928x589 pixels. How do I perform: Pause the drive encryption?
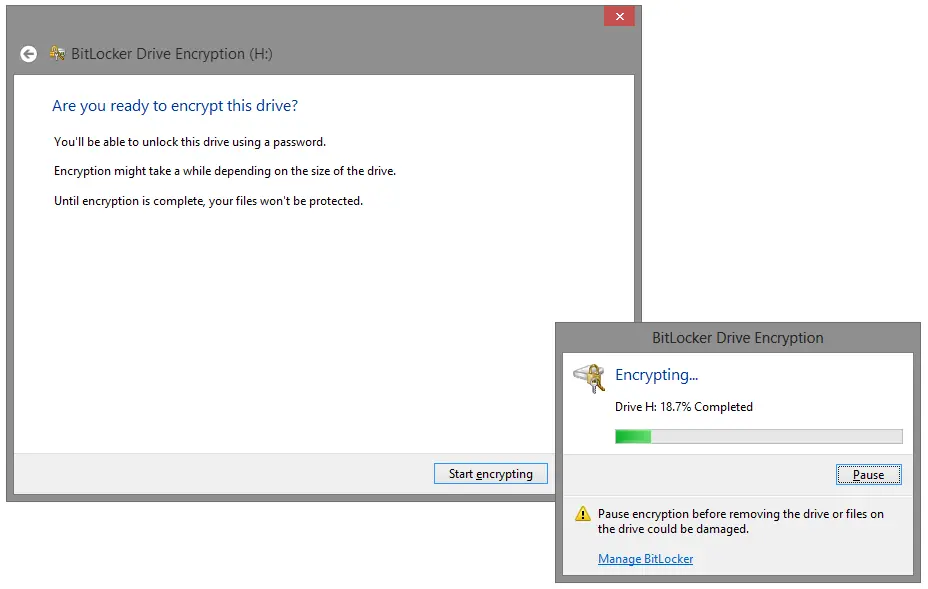tap(868, 475)
